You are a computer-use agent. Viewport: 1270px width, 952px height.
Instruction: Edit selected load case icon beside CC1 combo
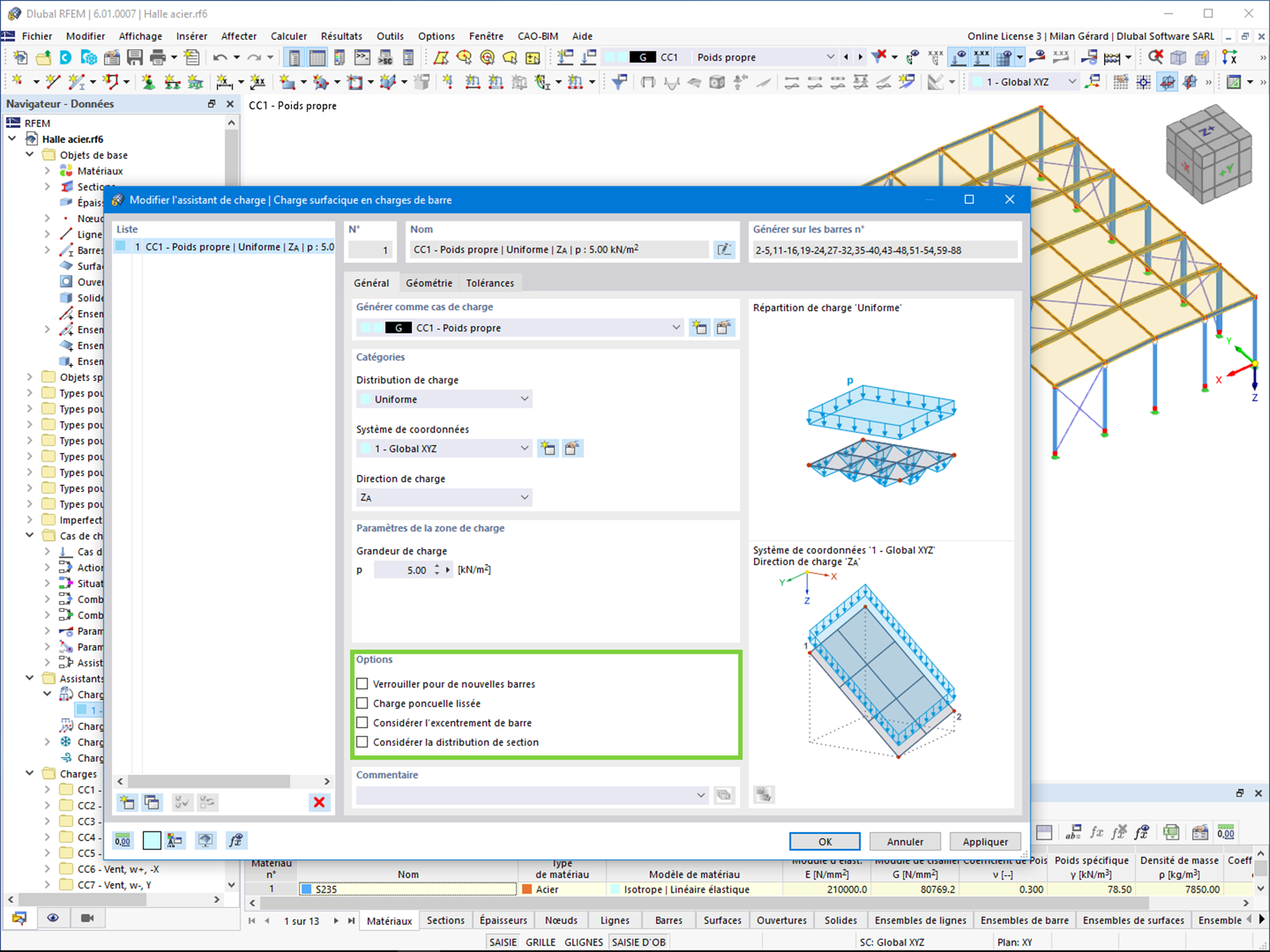tap(723, 328)
